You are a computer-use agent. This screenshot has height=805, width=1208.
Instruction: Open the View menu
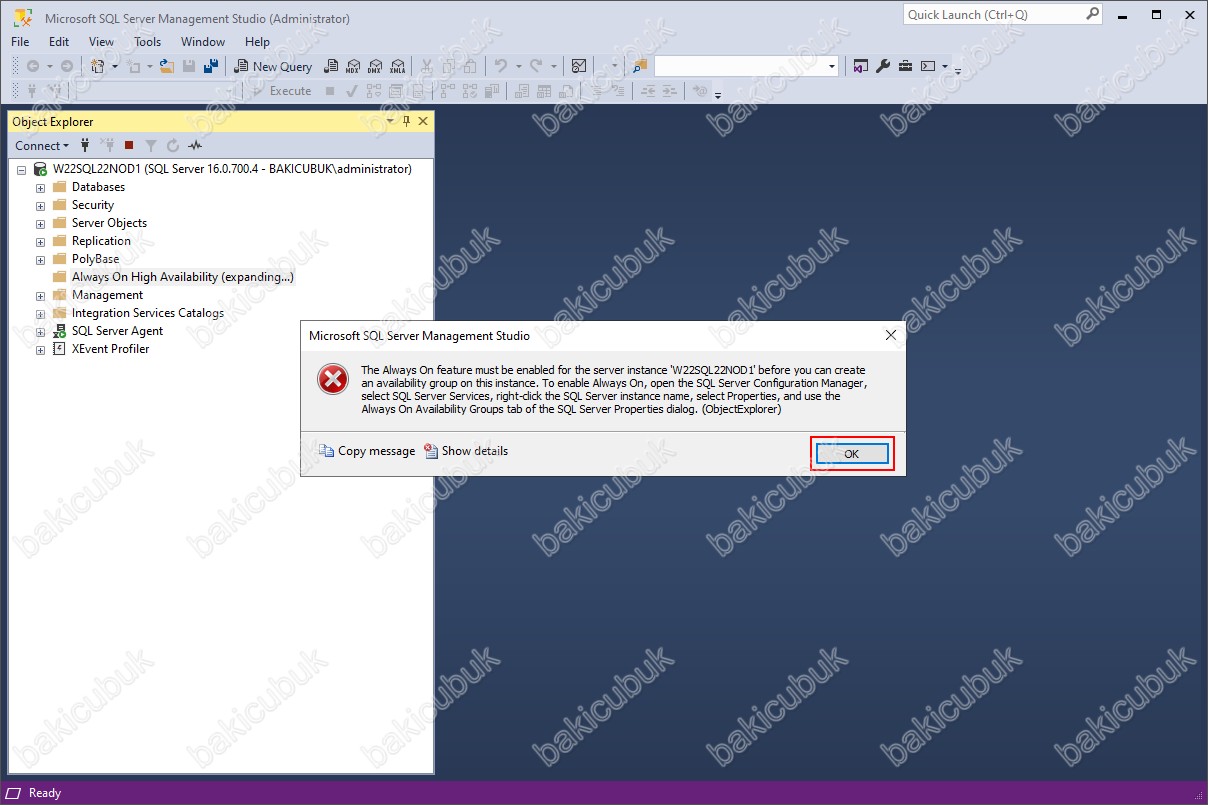click(101, 42)
